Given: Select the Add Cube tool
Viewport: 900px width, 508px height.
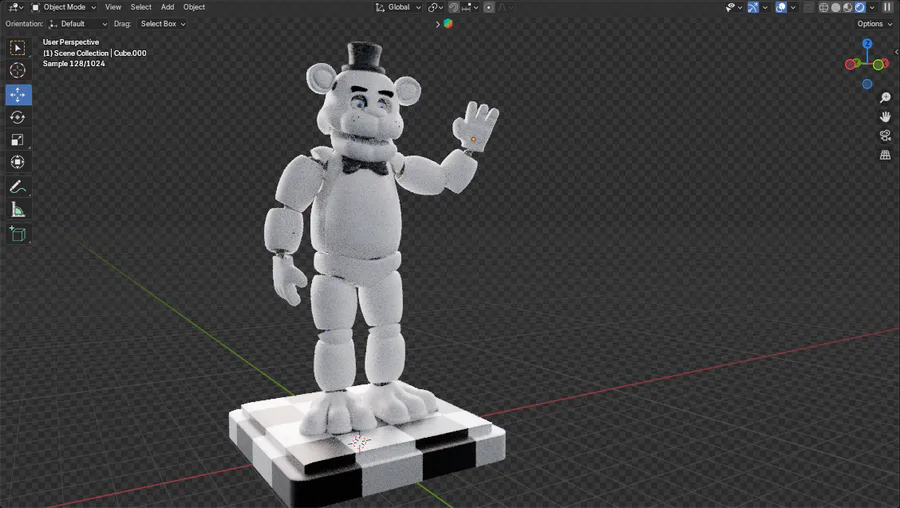Looking at the screenshot, I should [x=18, y=234].
